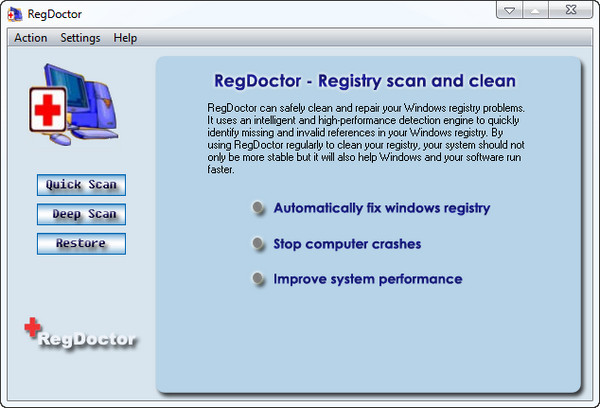Click the RegDoctor app icon in title bar

pyautogui.click(x=14, y=14)
